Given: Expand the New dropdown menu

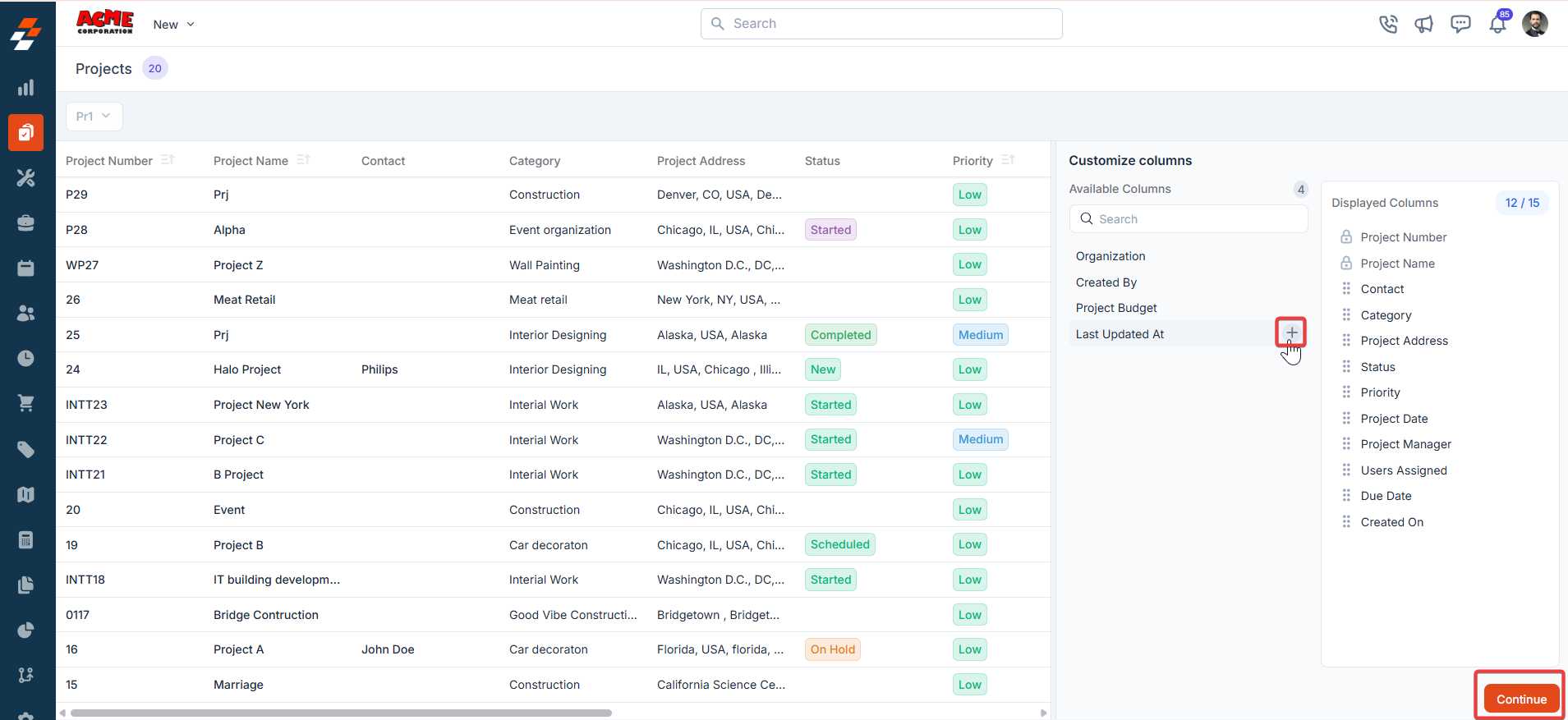Looking at the screenshot, I should [x=174, y=25].
